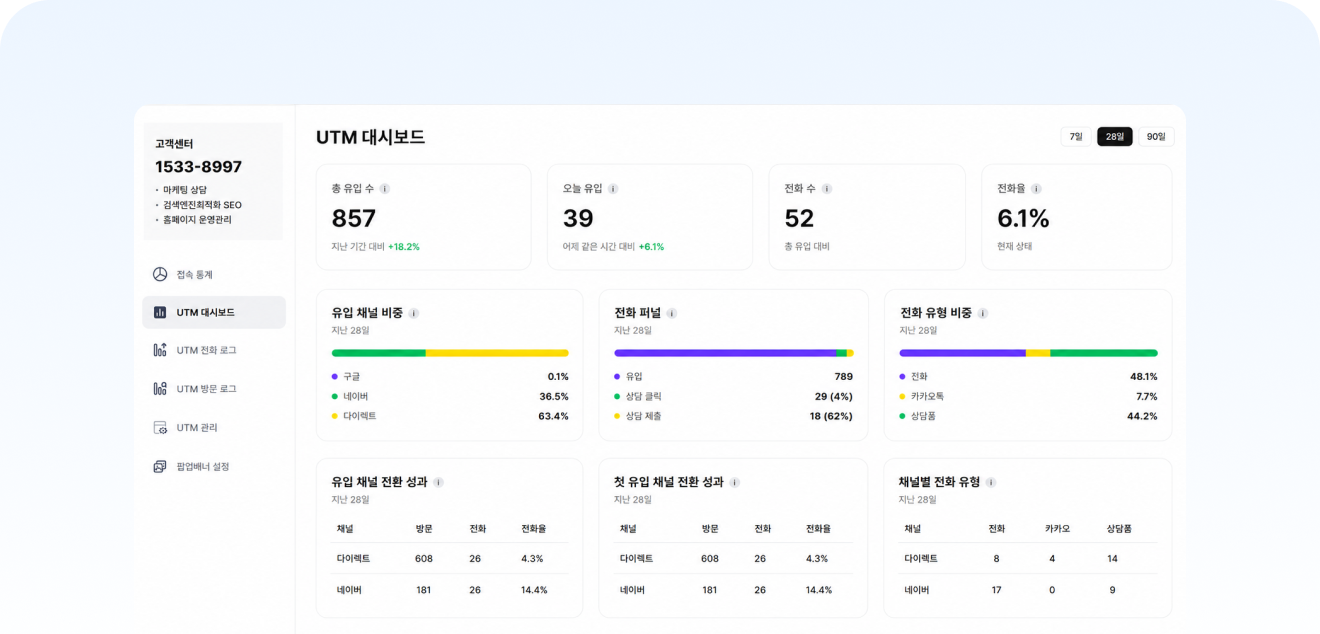Click the purple dot beside 구글
Screen dimensions: 1320x634
tap(335, 377)
